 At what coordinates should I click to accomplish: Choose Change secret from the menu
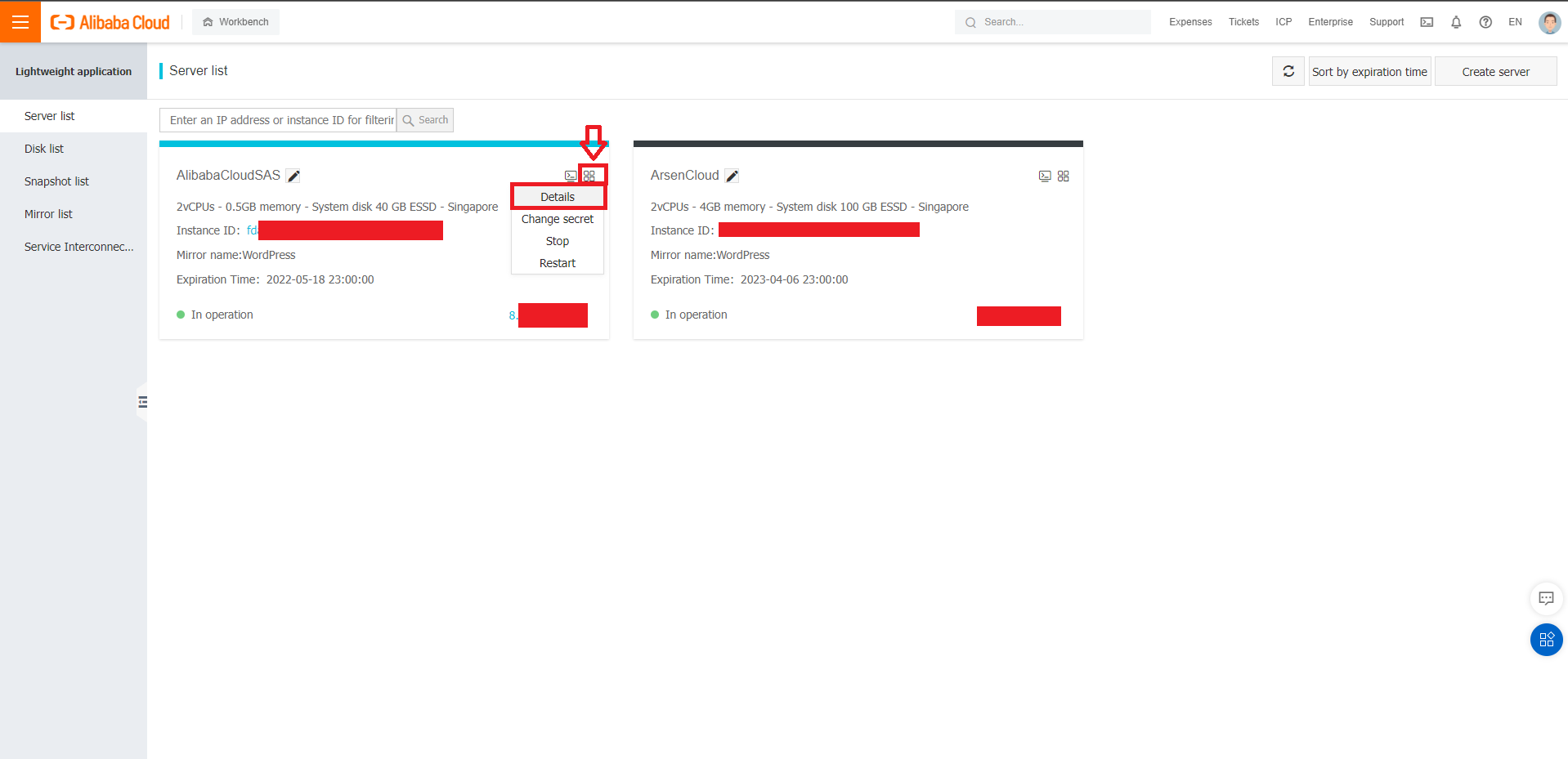[x=558, y=219]
